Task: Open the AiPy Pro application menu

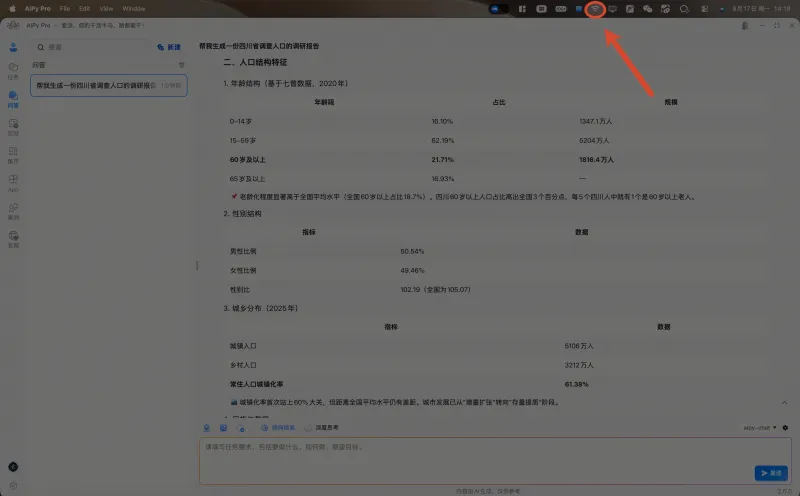Action: coord(38,9)
